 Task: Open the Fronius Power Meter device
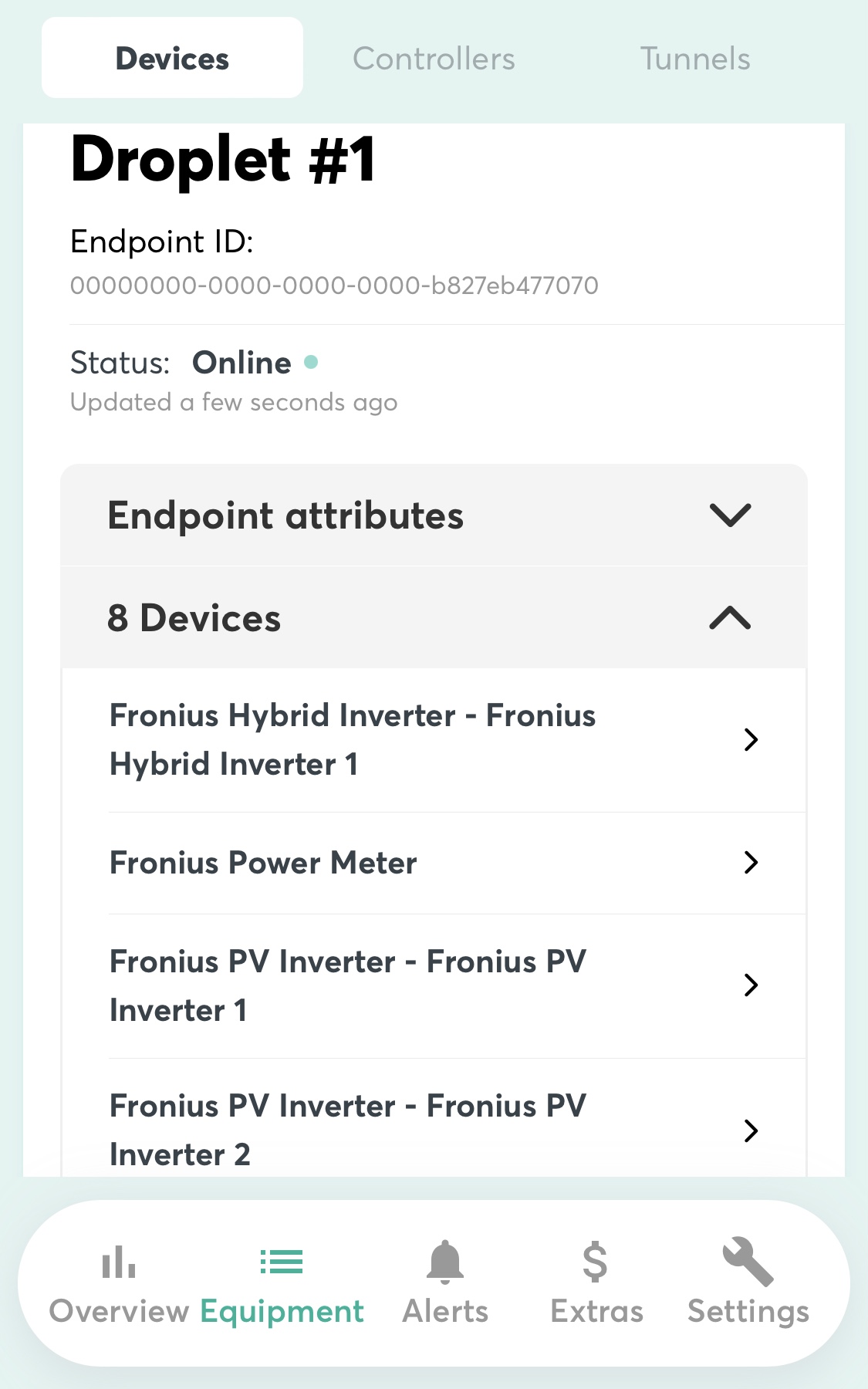[x=263, y=863]
